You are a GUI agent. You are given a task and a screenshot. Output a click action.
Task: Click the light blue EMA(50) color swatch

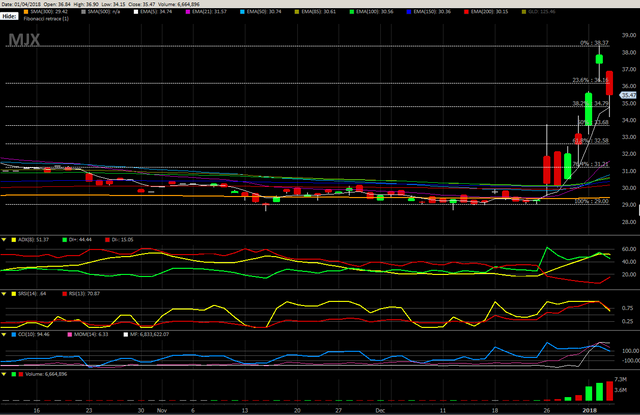(x=242, y=12)
